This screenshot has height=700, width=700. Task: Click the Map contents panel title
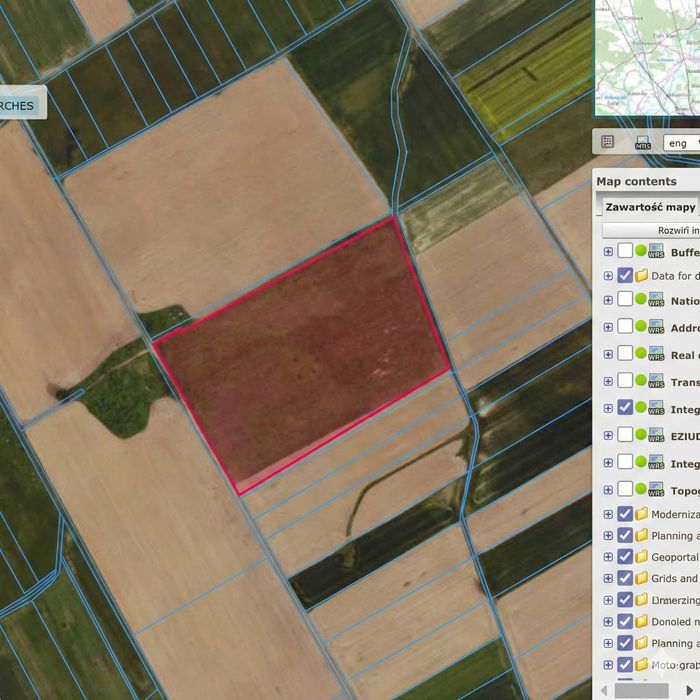click(636, 181)
